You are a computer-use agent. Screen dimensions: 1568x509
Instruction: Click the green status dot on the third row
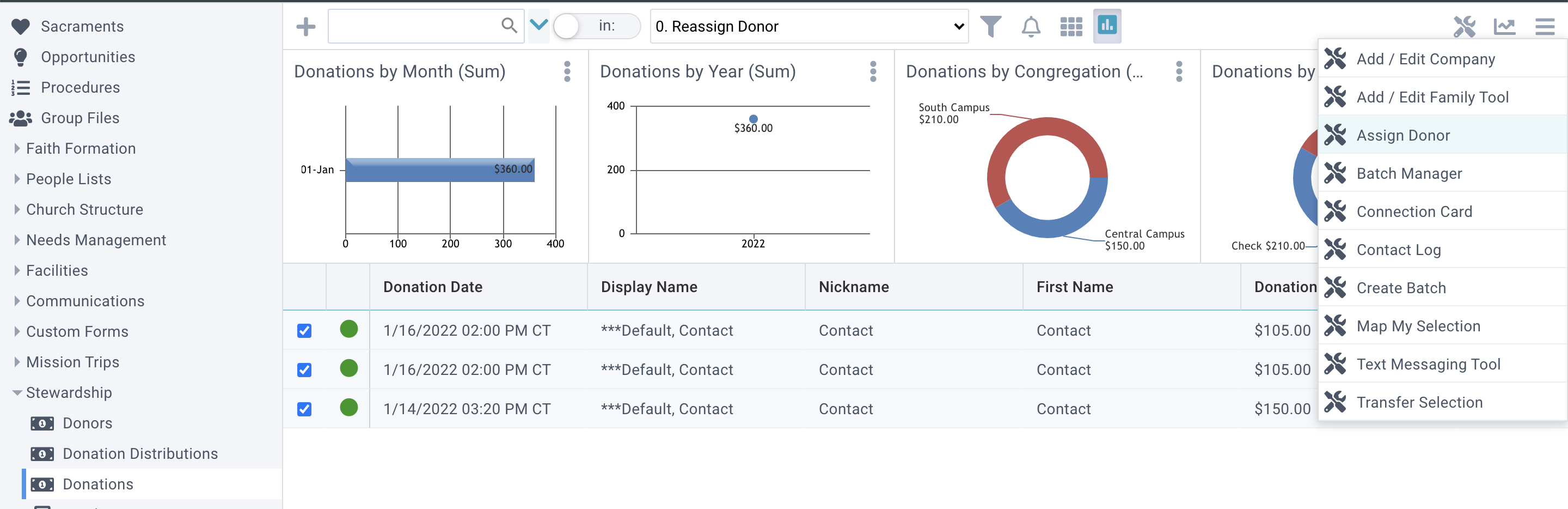point(348,408)
